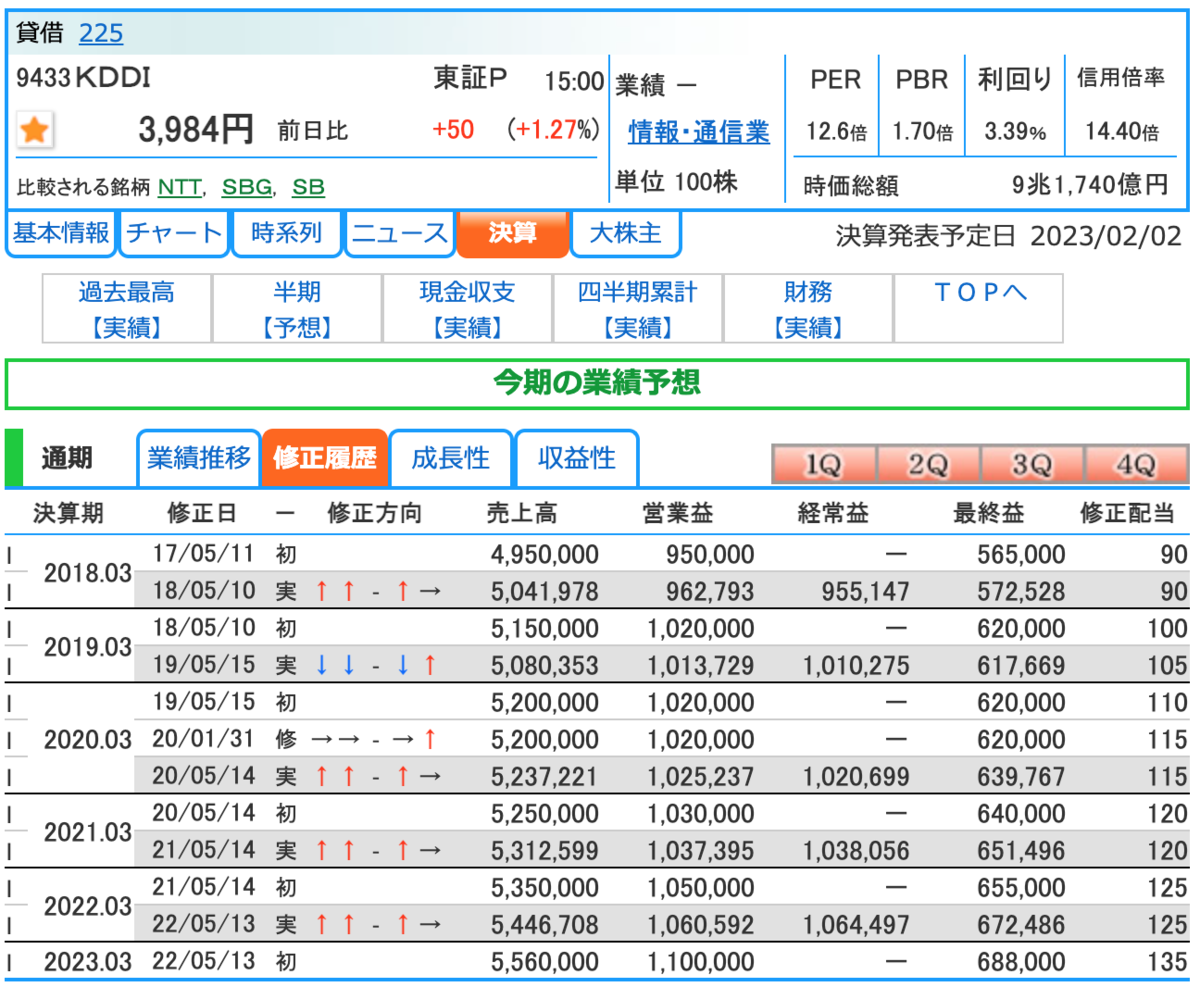Viewport: 1200px width, 987px height.
Task: Switch to the 大株主 tab
Action: 625,234
